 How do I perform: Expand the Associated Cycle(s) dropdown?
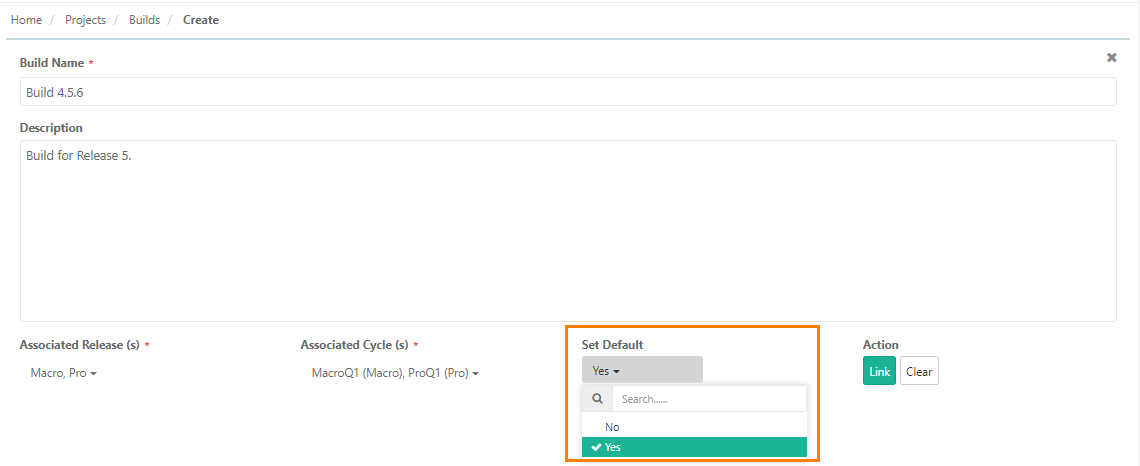(395, 373)
